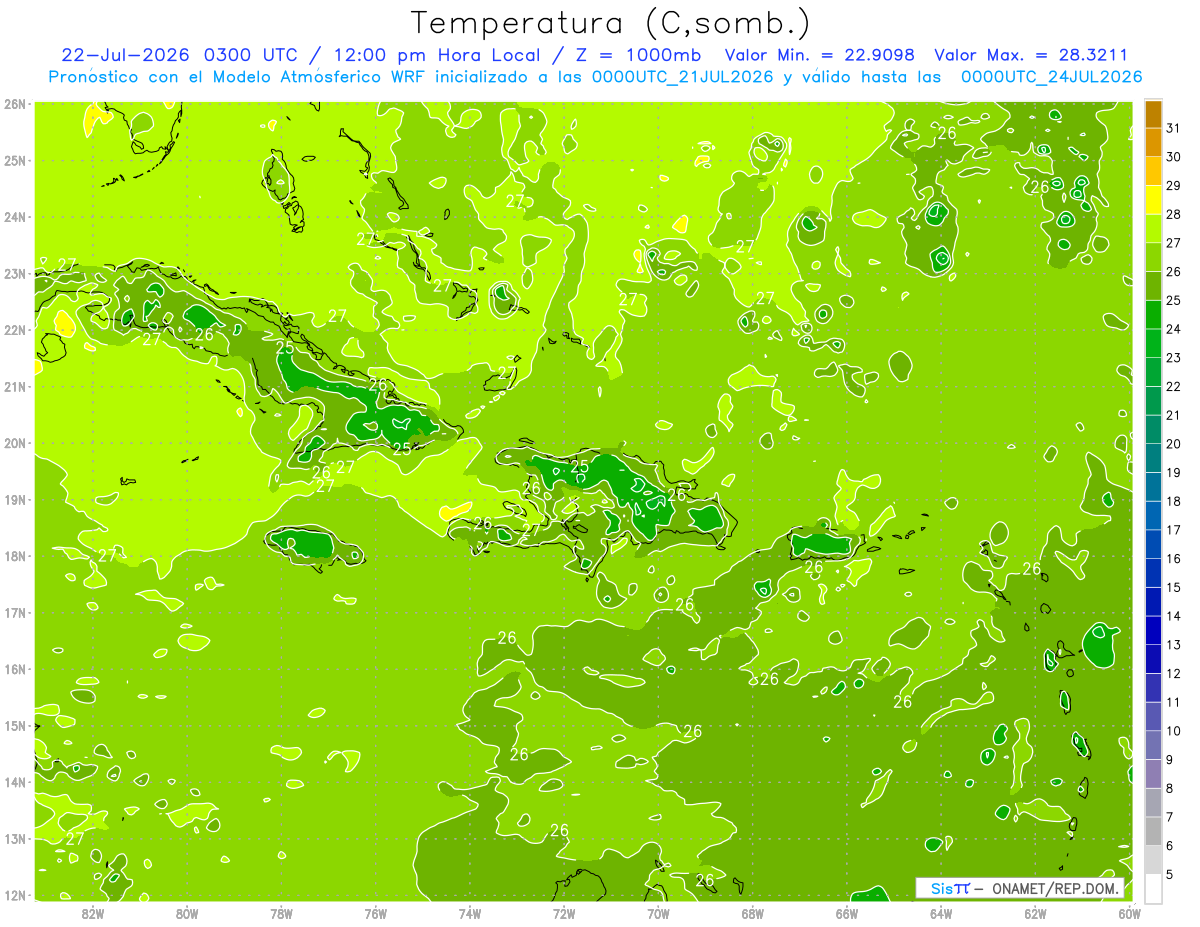Click the 20N latitude axis label
The image size is (1200, 927).
(x=15, y=443)
